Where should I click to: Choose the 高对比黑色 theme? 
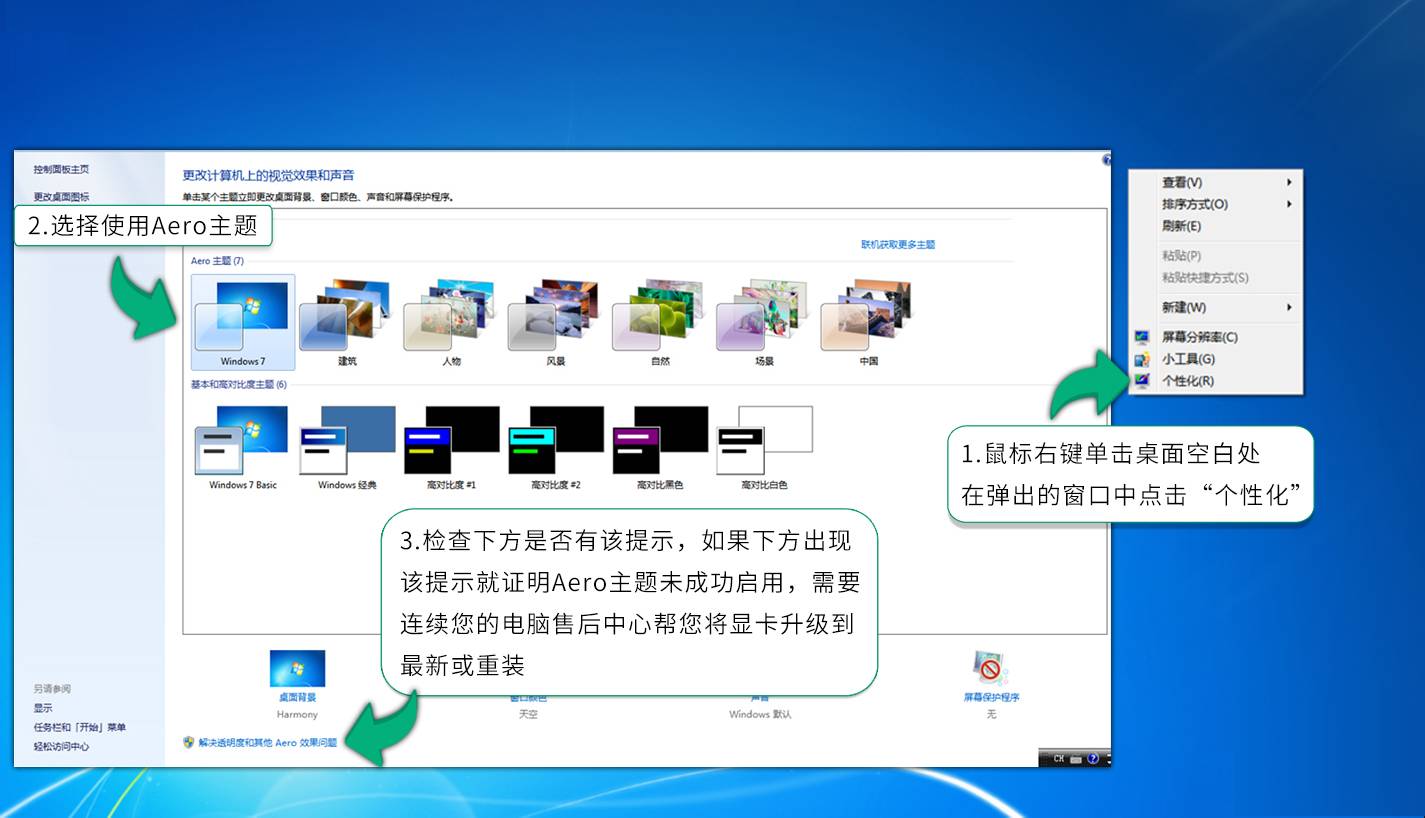(660, 447)
